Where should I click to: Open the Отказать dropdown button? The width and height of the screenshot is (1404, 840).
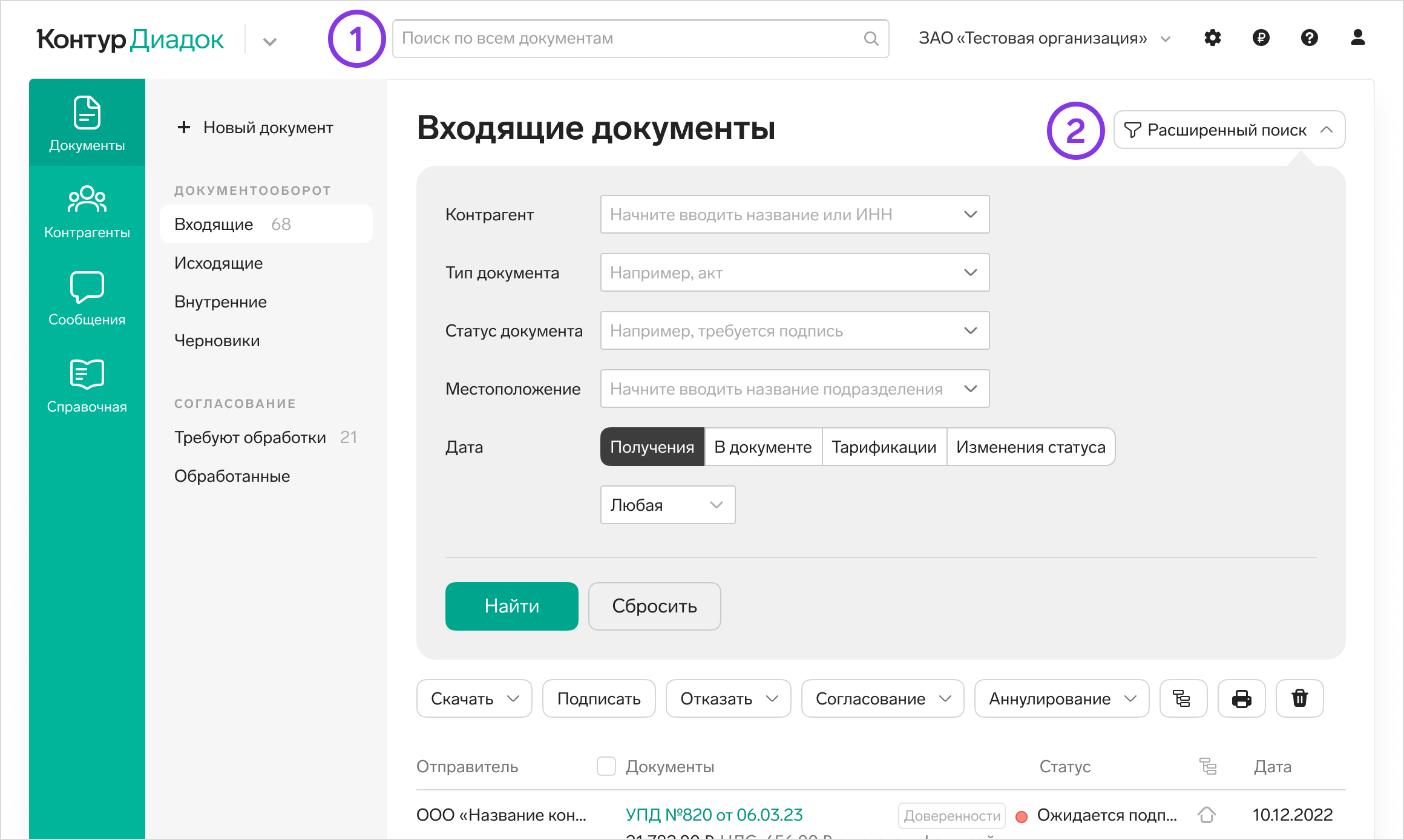(728, 698)
